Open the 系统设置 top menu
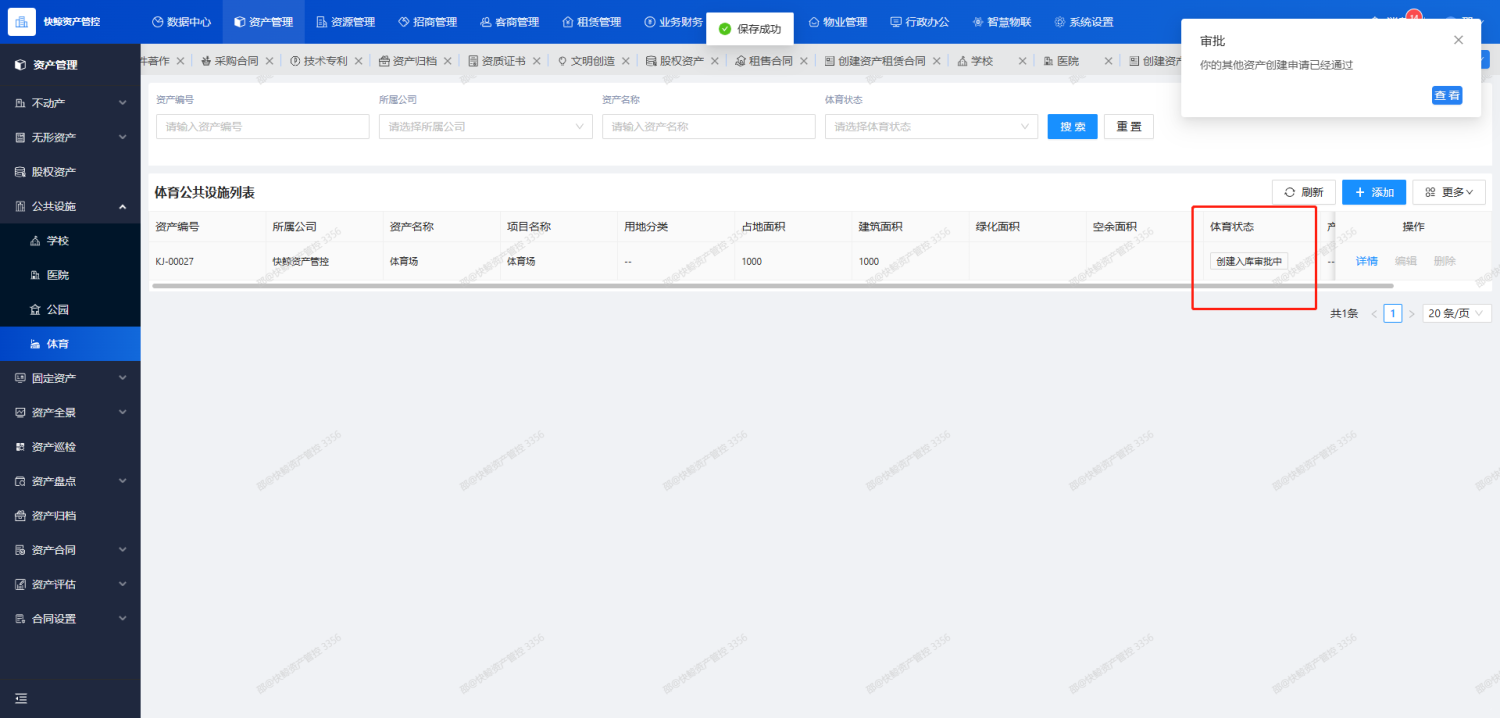This screenshot has height=718, width=1500. point(1083,22)
